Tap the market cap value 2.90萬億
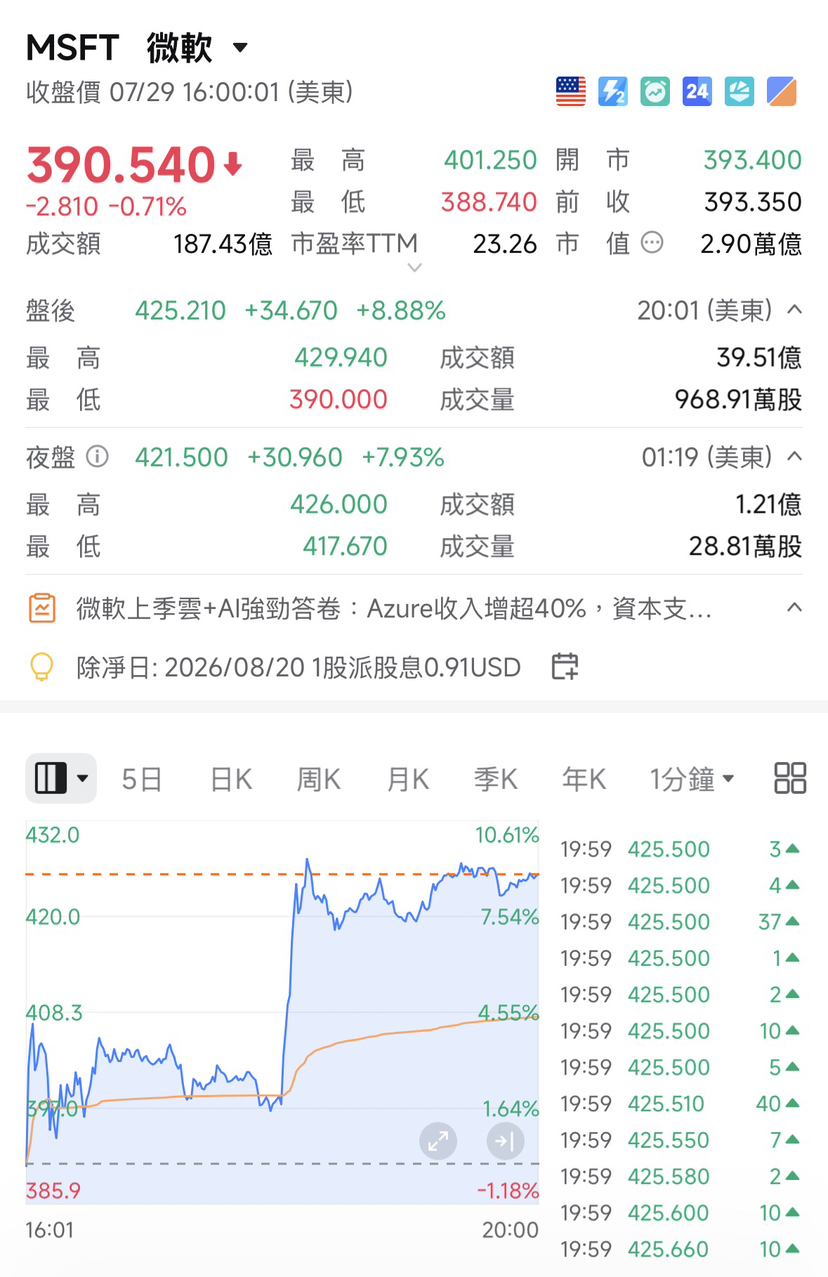This screenshot has height=1277, width=828. tap(751, 244)
